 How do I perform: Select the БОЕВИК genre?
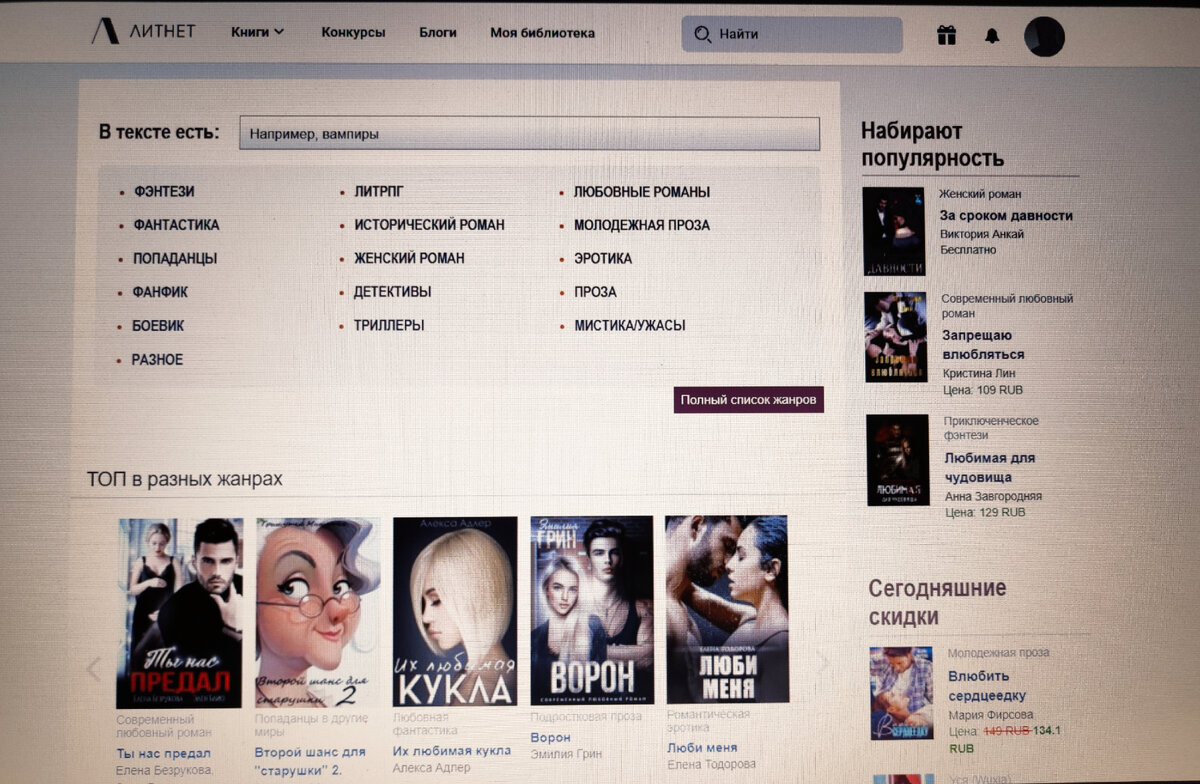point(158,326)
